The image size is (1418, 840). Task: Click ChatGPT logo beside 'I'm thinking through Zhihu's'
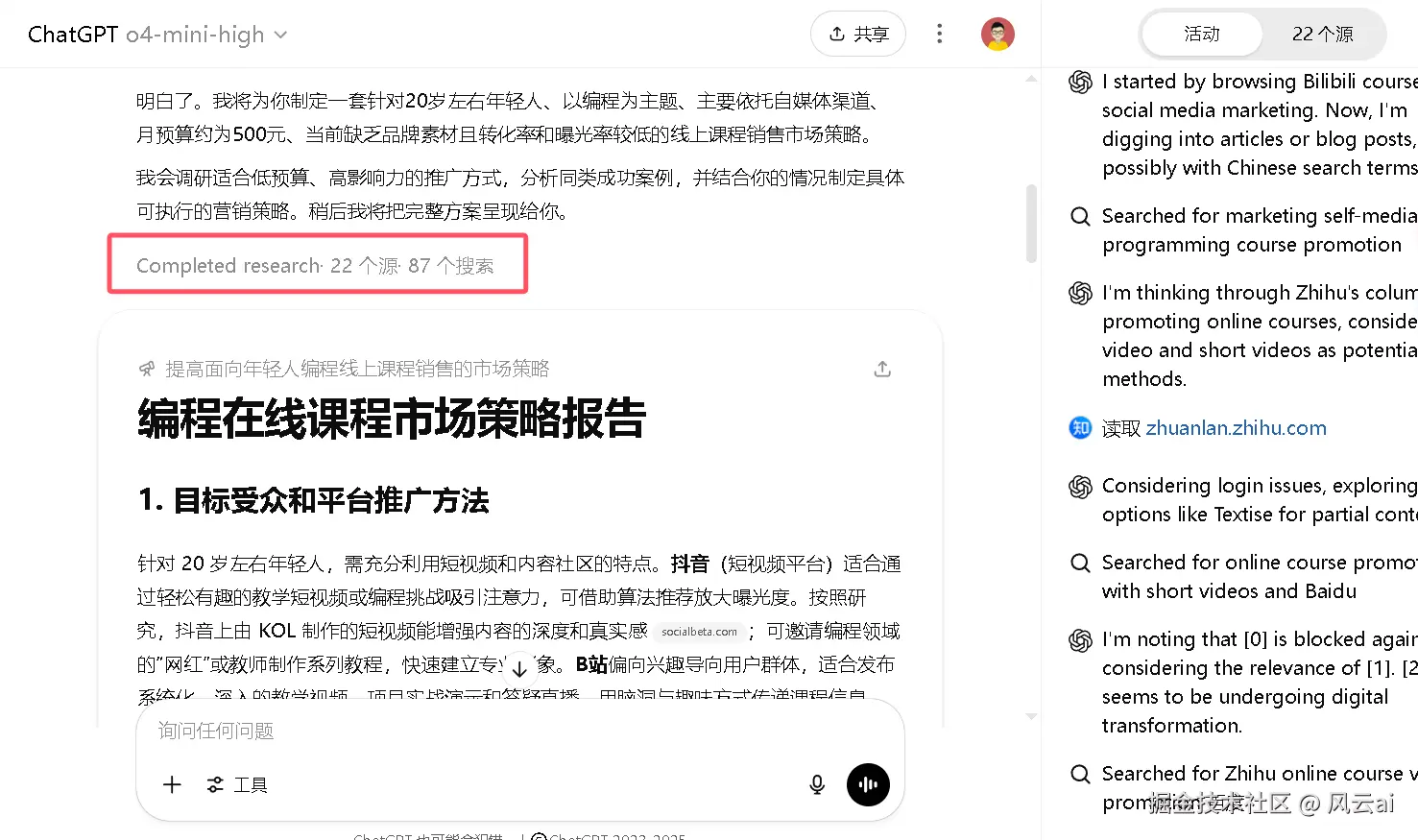(1080, 293)
